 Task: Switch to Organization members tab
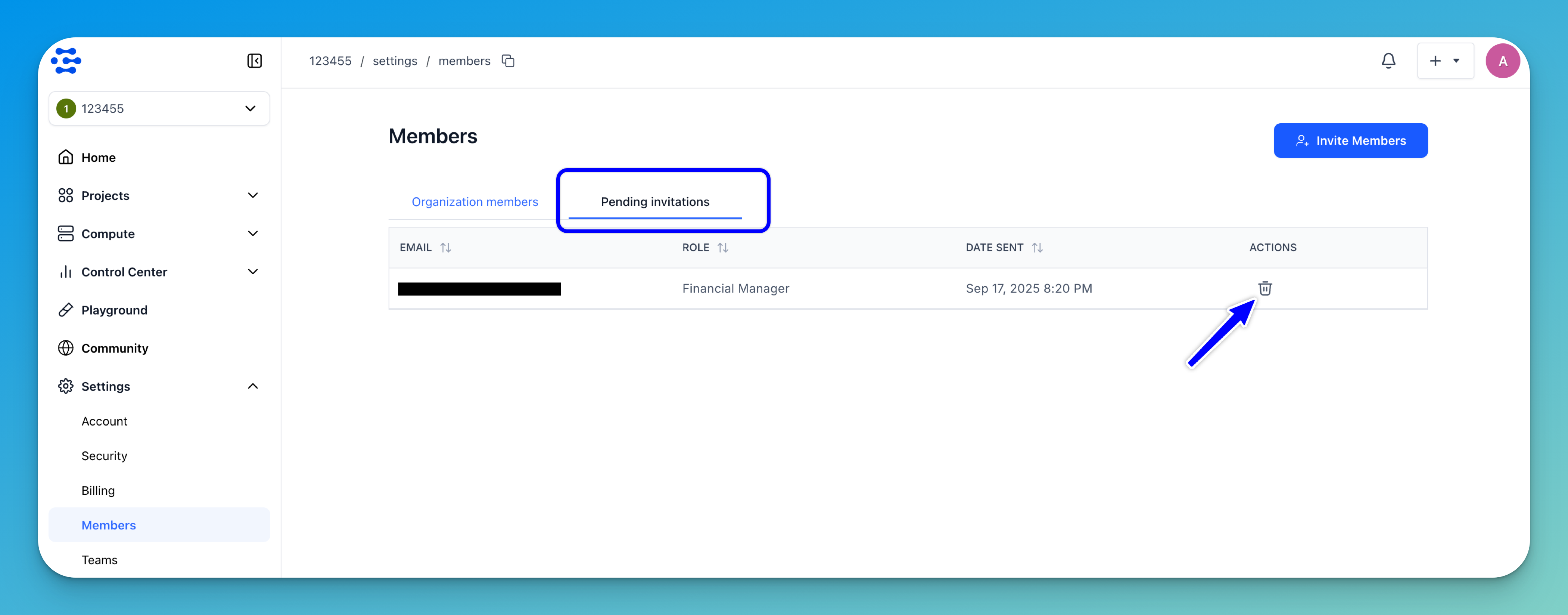(x=475, y=201)
